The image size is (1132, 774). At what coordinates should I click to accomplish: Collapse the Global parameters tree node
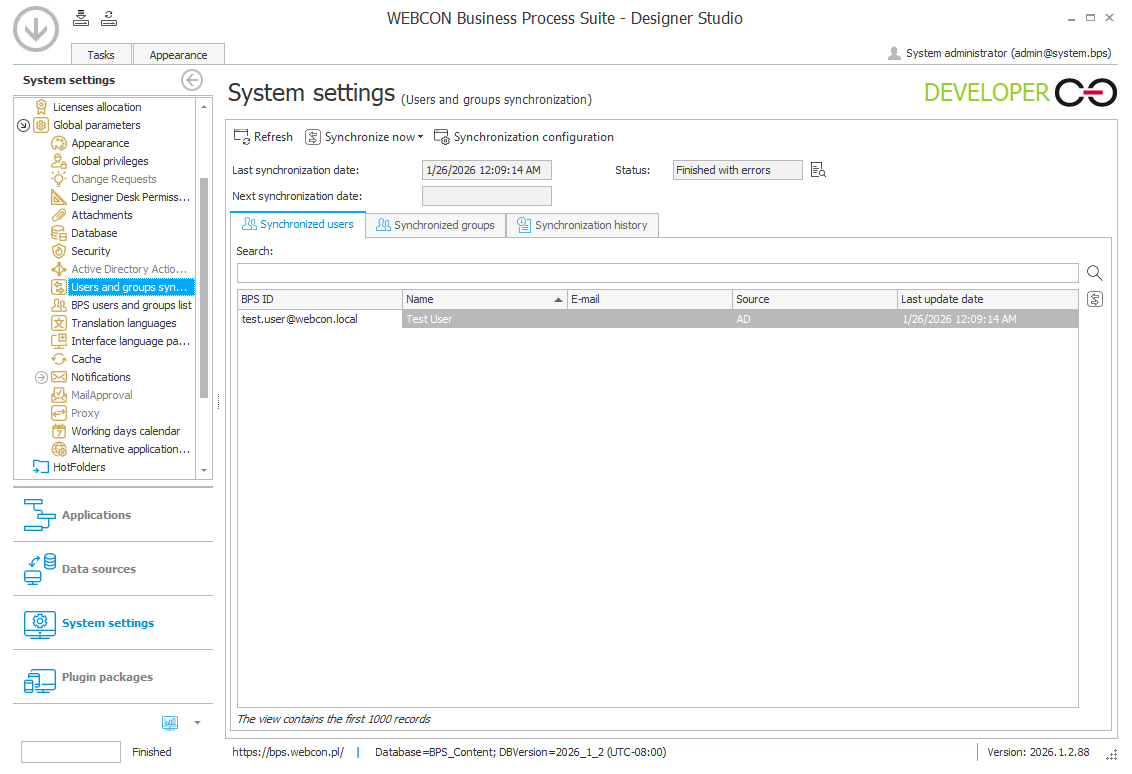coord(24,125)
